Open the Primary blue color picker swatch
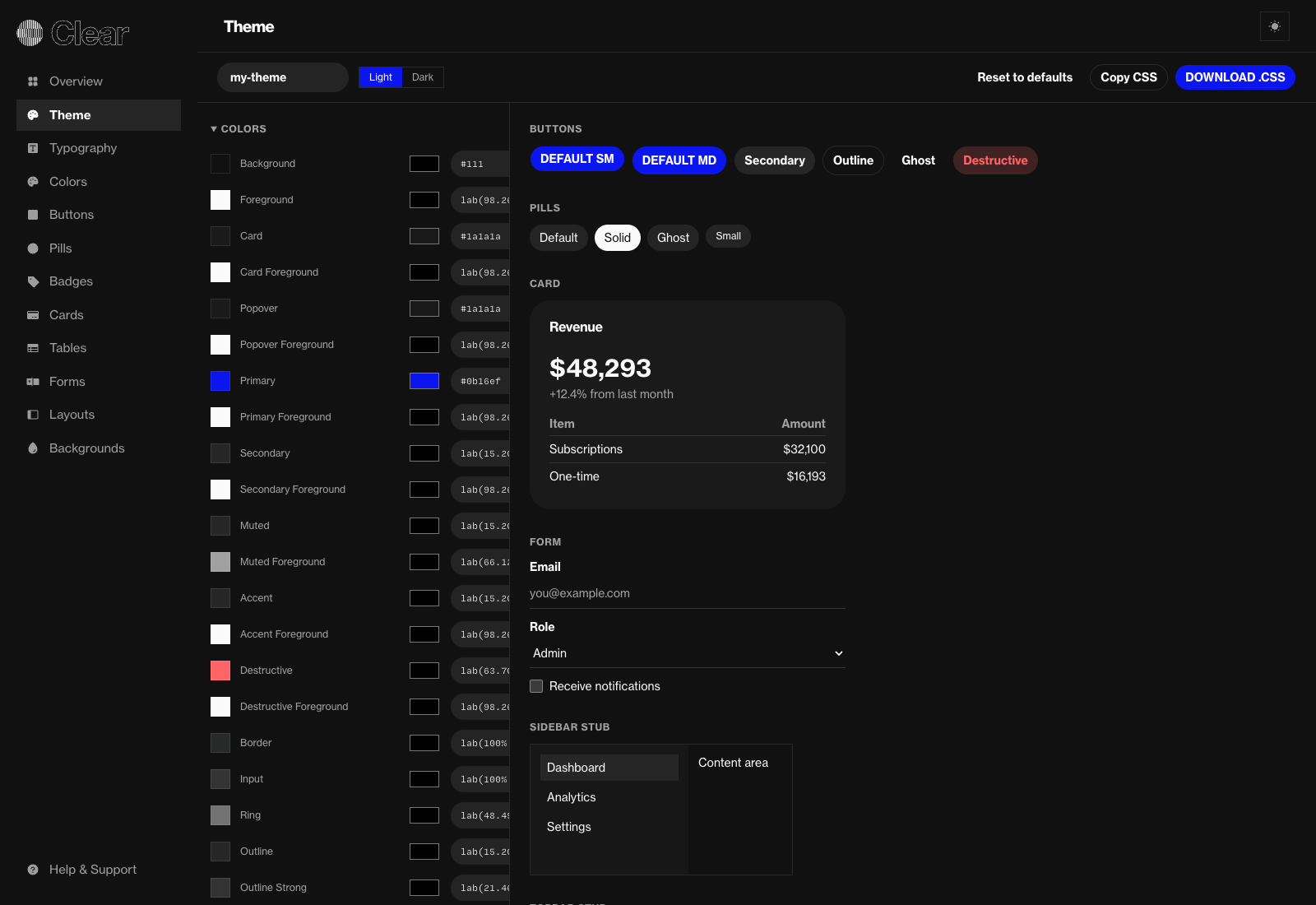 click(424, 381)
